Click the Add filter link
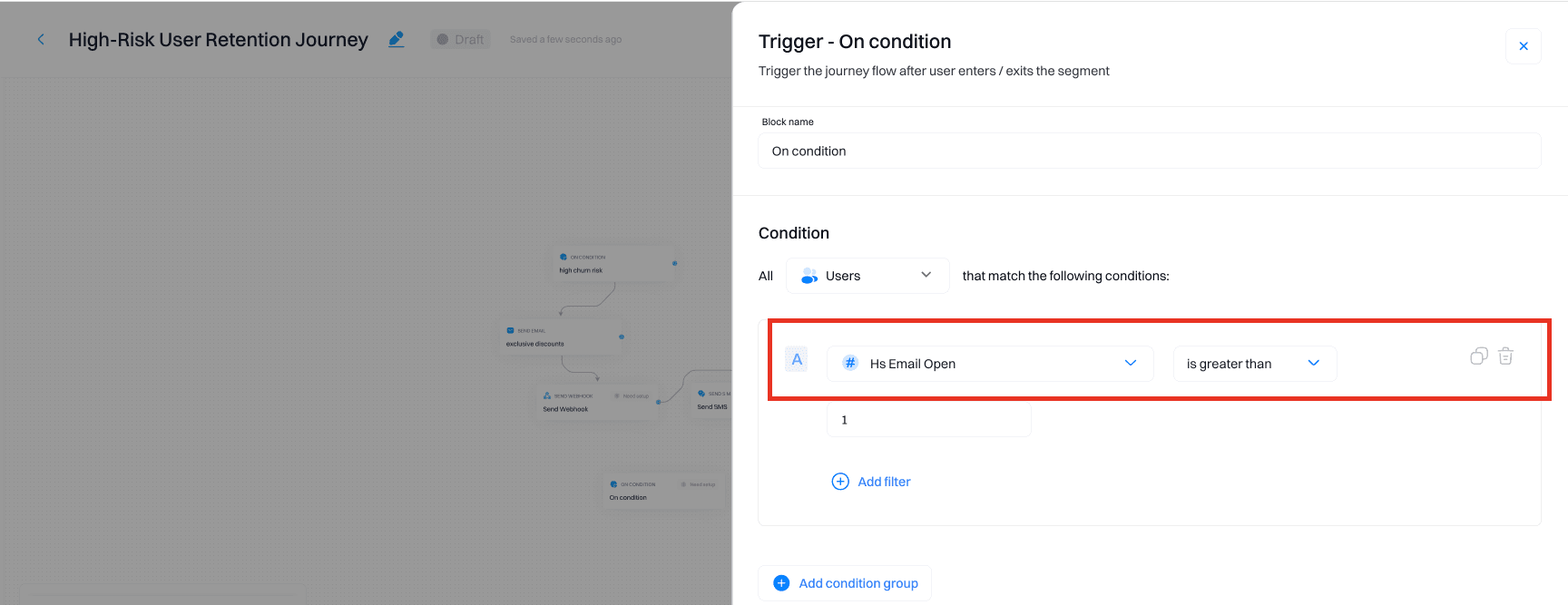 (884, 482)
